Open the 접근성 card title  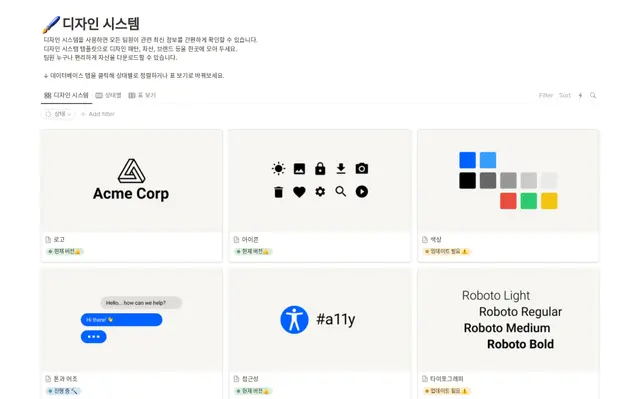pos(250,379)
